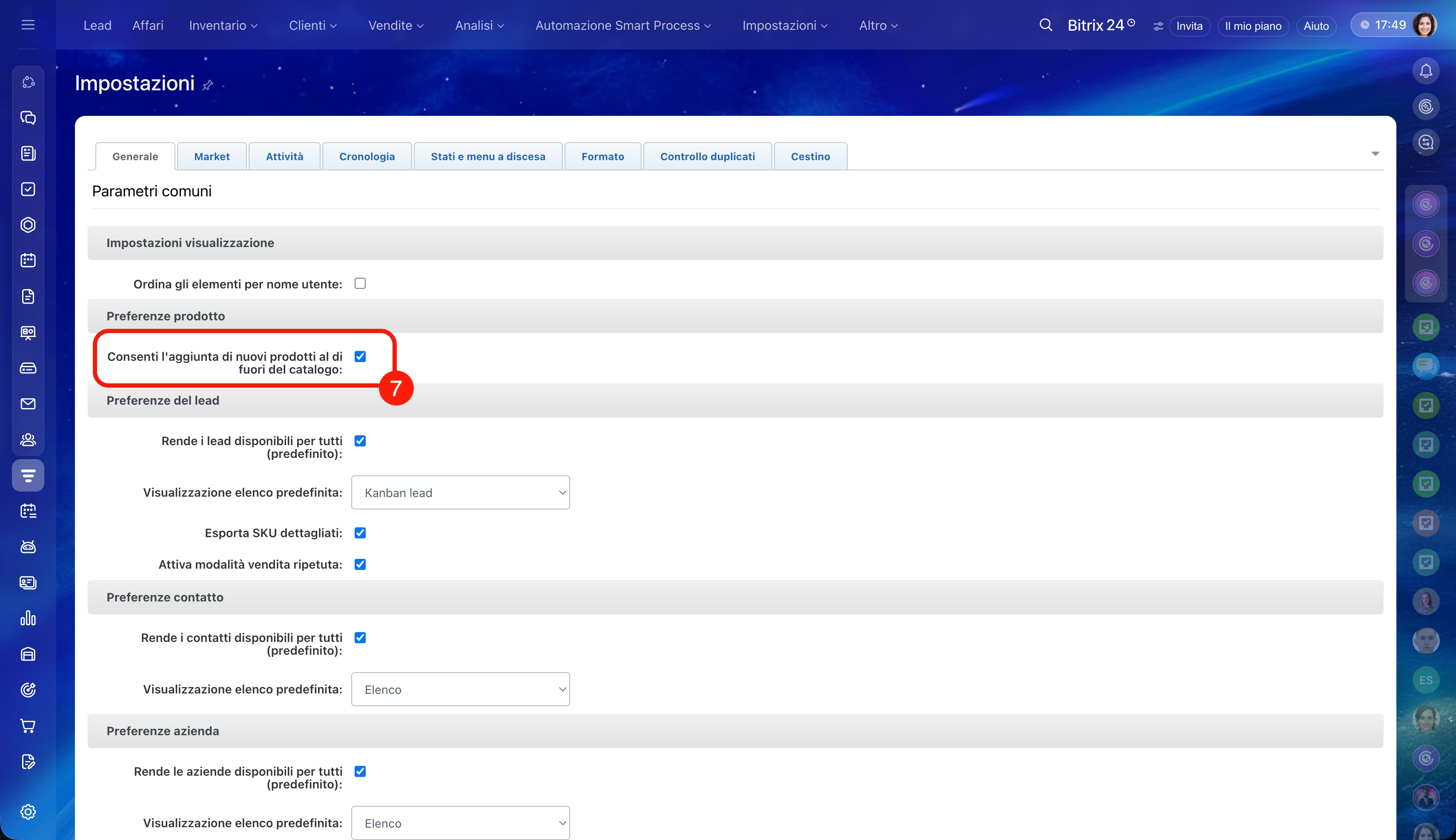Click the shopping cart sidebar icon
1456x840 pixels.
click(x=28, y=726)
